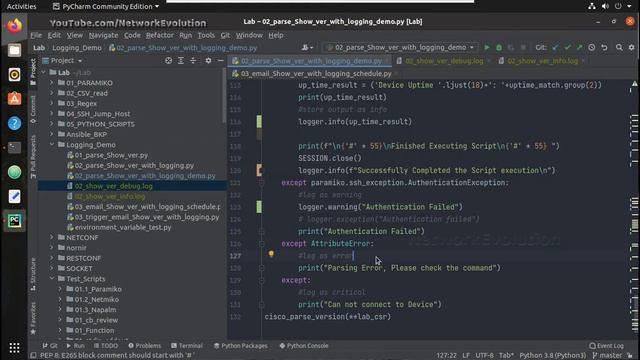Toggle fold marker at line 121 except
640x360 pixels.
[262, 183]
